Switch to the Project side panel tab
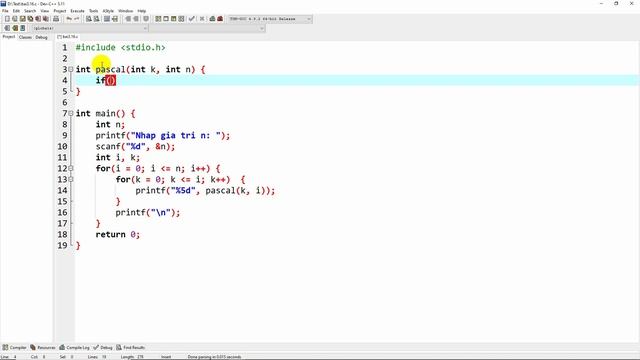 9,37
